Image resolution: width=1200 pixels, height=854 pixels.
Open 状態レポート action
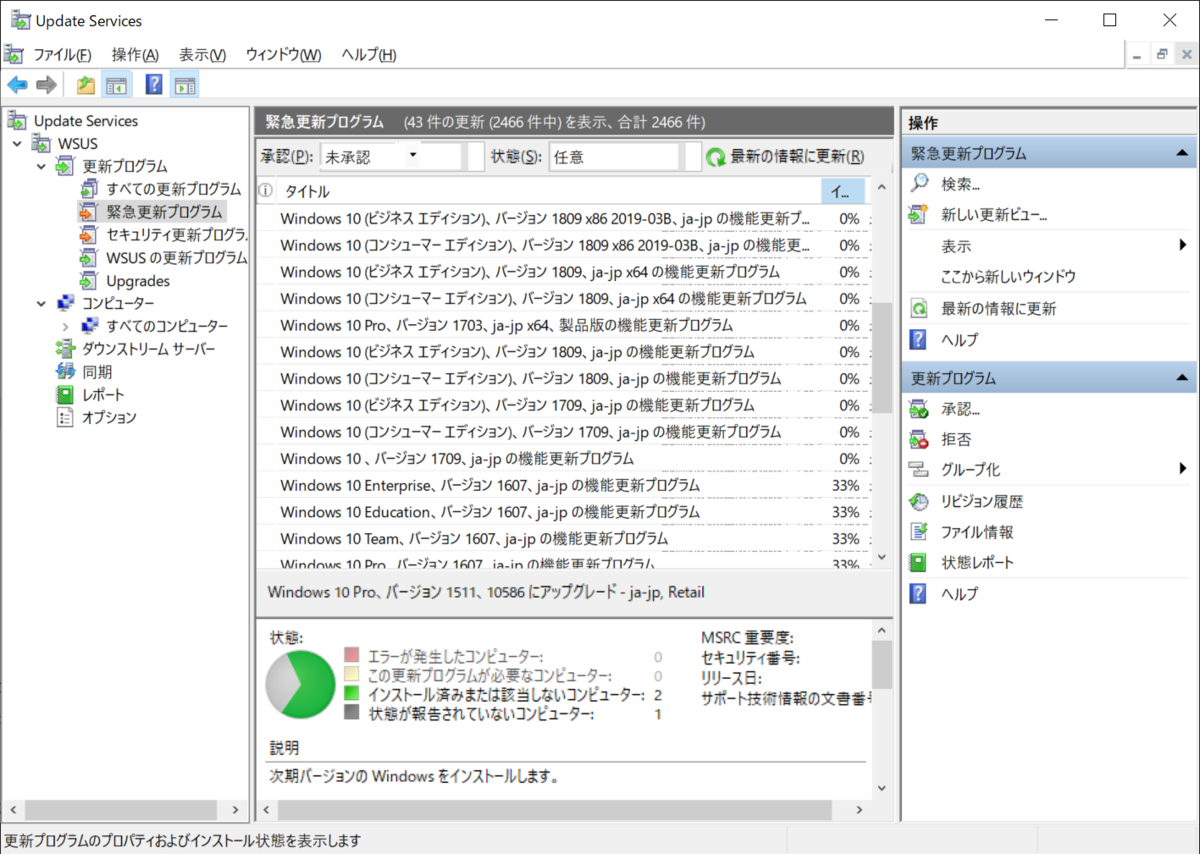pyautogui.click(x=977, y=563)
